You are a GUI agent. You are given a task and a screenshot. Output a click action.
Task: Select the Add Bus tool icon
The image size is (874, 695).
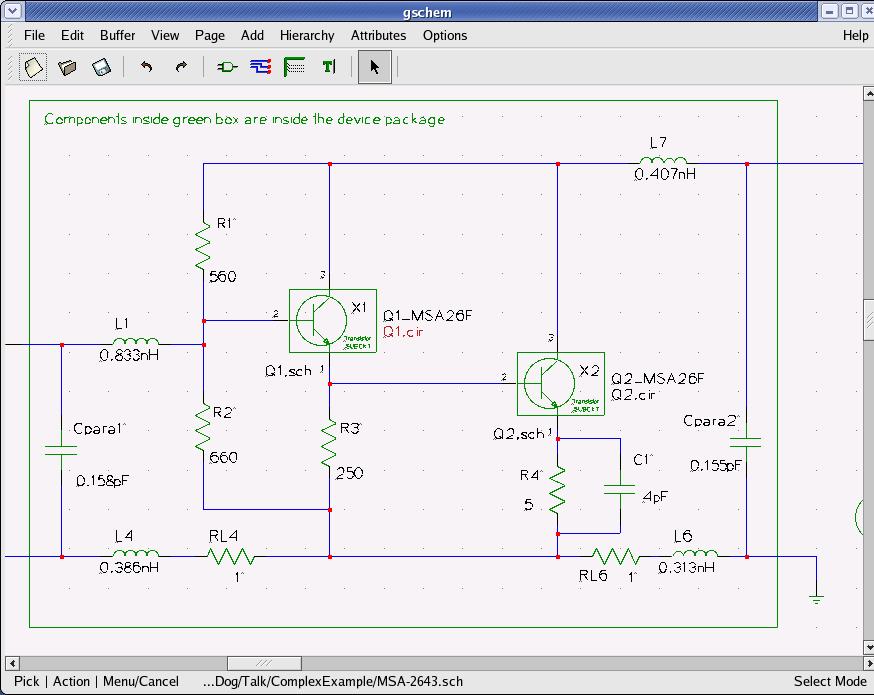[x=294, y=67]
